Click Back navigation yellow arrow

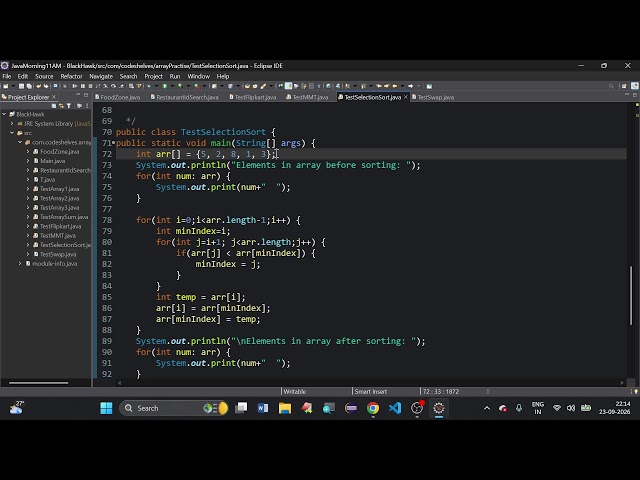click(x=395, y=86)
